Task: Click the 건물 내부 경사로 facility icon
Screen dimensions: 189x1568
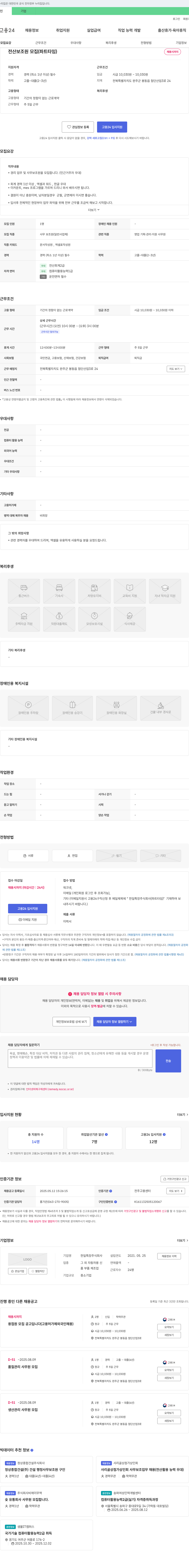Action: (160, 708)
